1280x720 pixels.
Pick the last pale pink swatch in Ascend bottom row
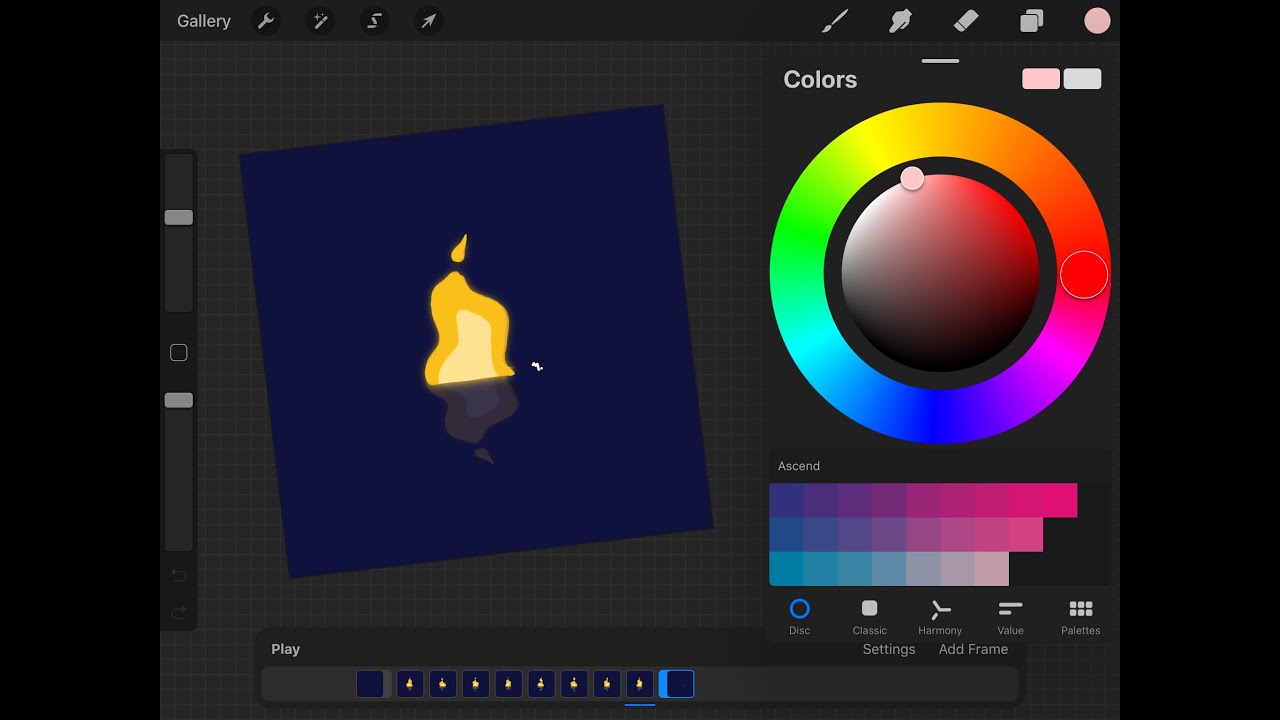[992, 569]
